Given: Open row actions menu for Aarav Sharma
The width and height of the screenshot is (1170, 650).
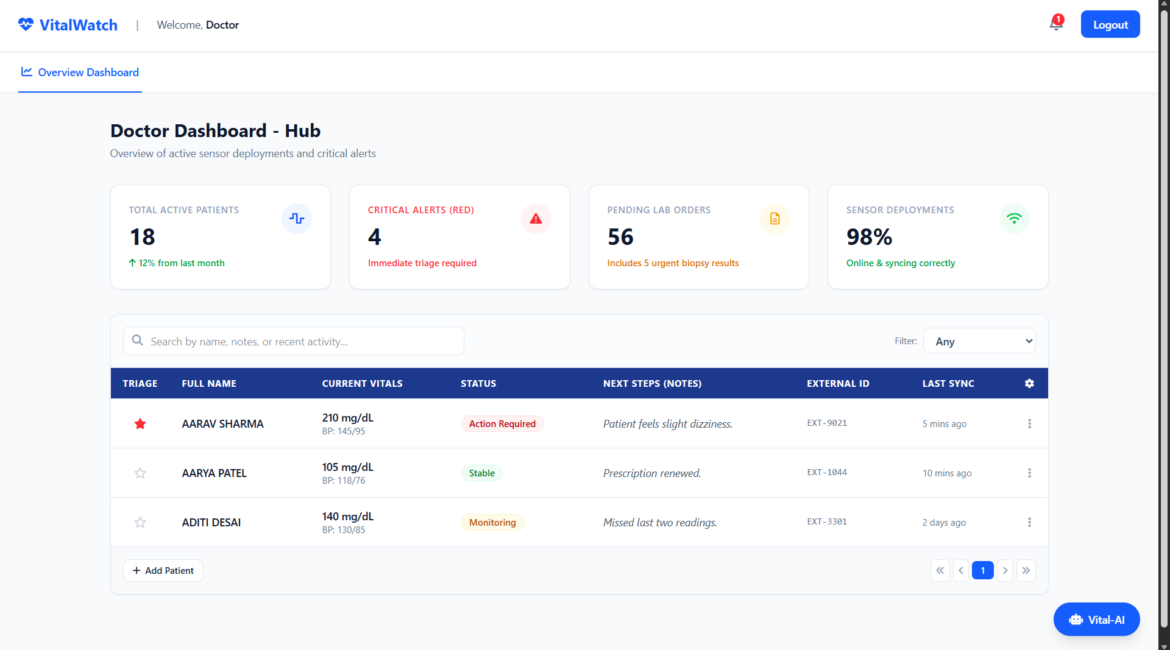Looking at the screenshot, I should (1029, 424).
